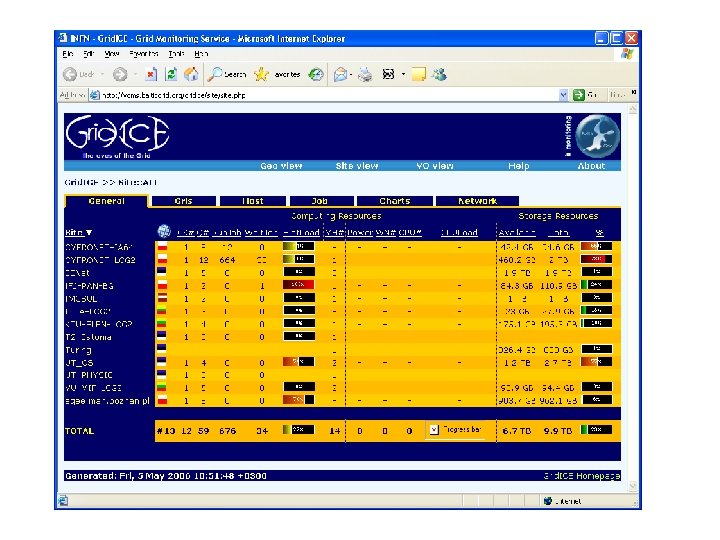Click the globe logo in banner
Viewport: 720px width, 540px height.
pos(597,136)
